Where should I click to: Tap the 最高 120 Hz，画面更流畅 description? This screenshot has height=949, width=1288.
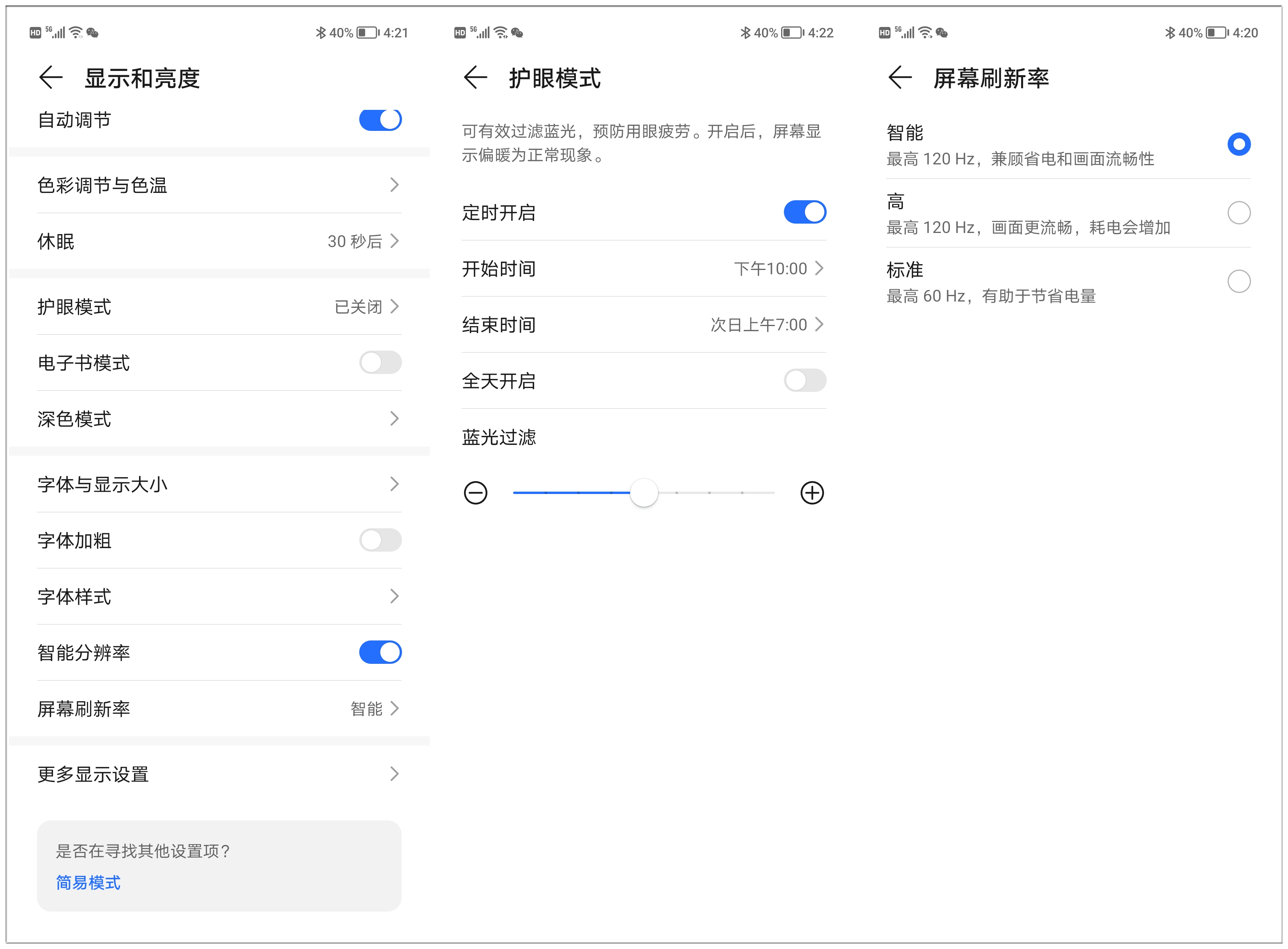click(x=1028, y=228)
